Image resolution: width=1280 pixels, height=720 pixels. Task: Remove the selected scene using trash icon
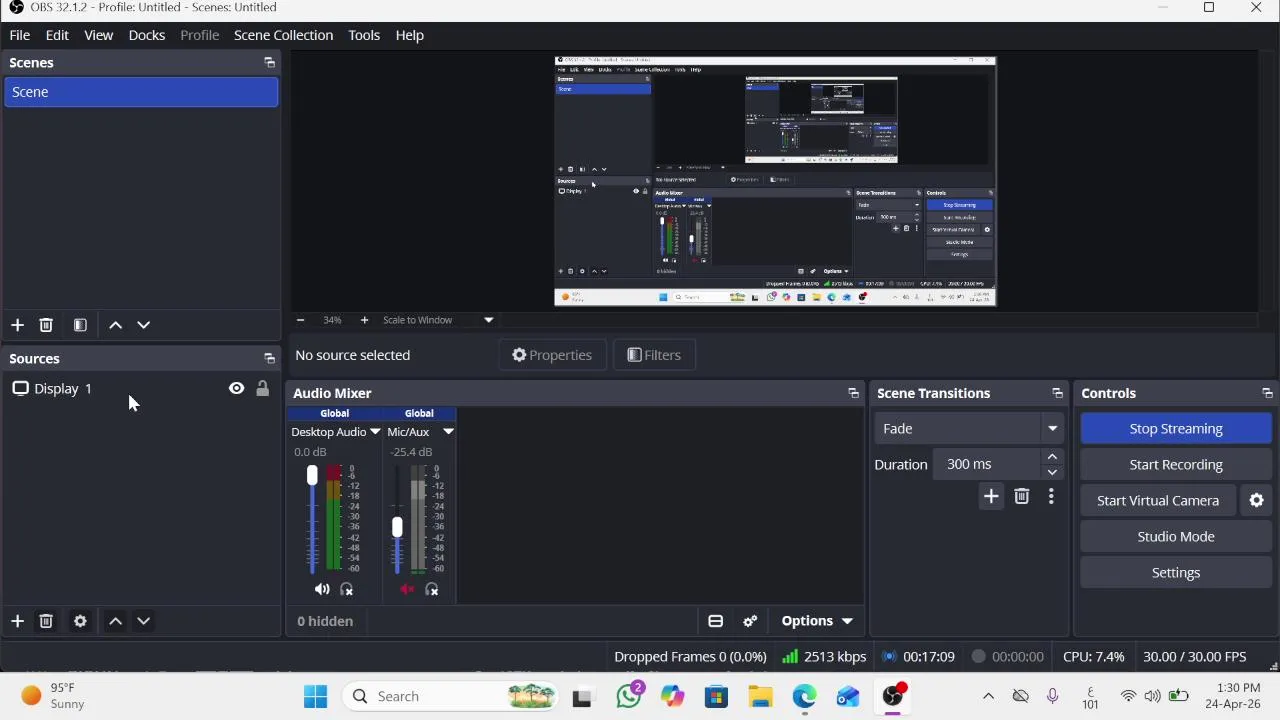pyautogui.click(x=46, y=325)
